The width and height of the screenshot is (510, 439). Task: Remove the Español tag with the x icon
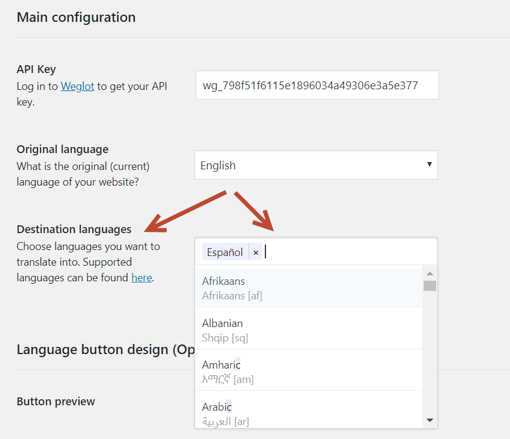(x=256, y=252)
